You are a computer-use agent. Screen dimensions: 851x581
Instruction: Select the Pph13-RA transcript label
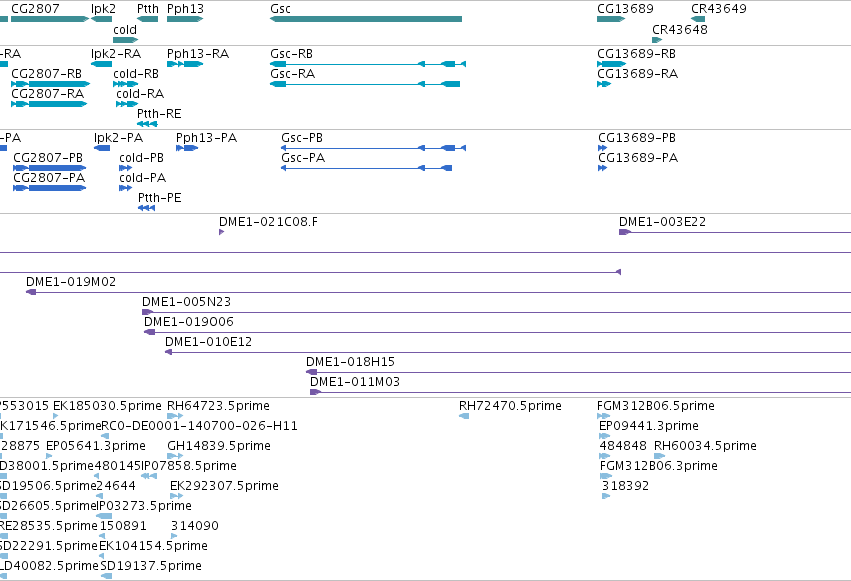[198, 54]
